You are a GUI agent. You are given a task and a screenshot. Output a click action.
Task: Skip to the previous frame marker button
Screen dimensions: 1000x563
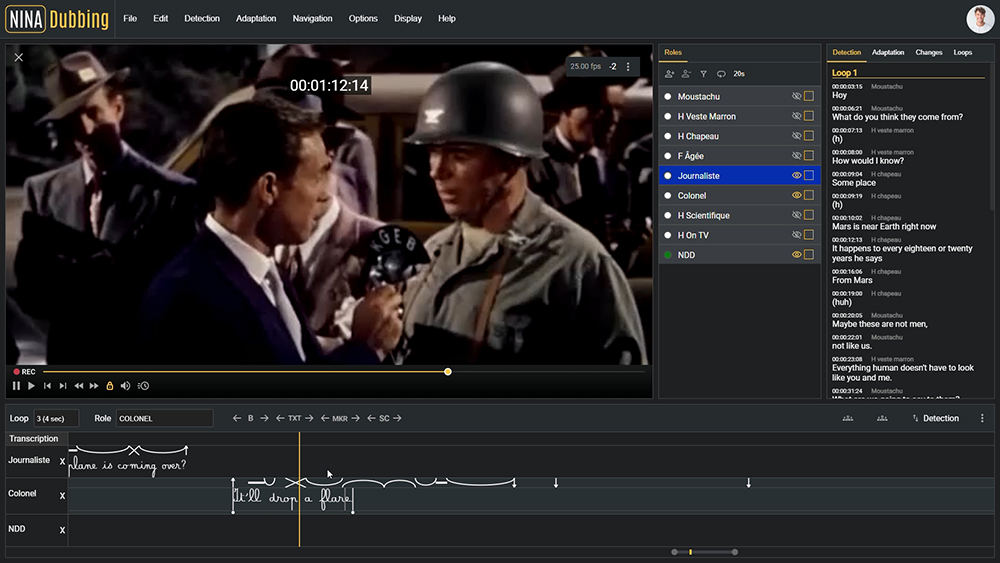(47, 386)
